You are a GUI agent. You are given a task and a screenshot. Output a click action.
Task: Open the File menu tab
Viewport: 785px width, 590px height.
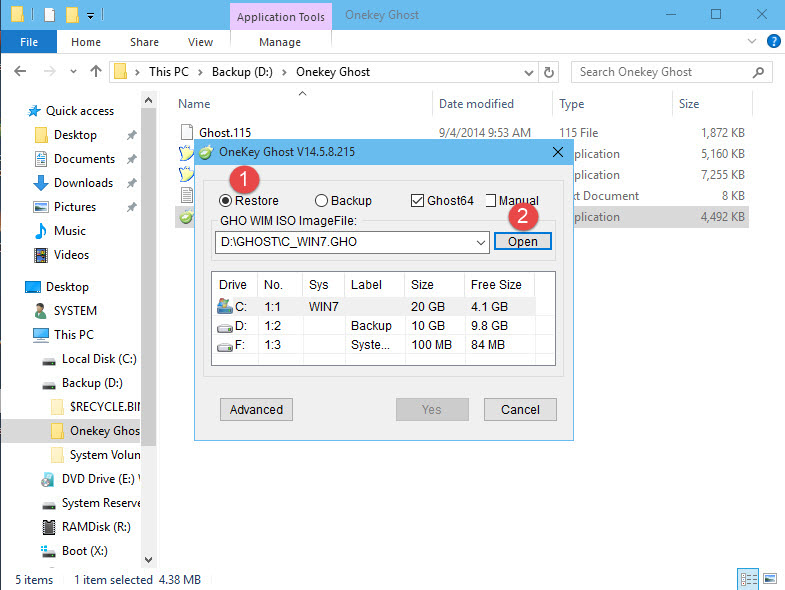(29, 42)
